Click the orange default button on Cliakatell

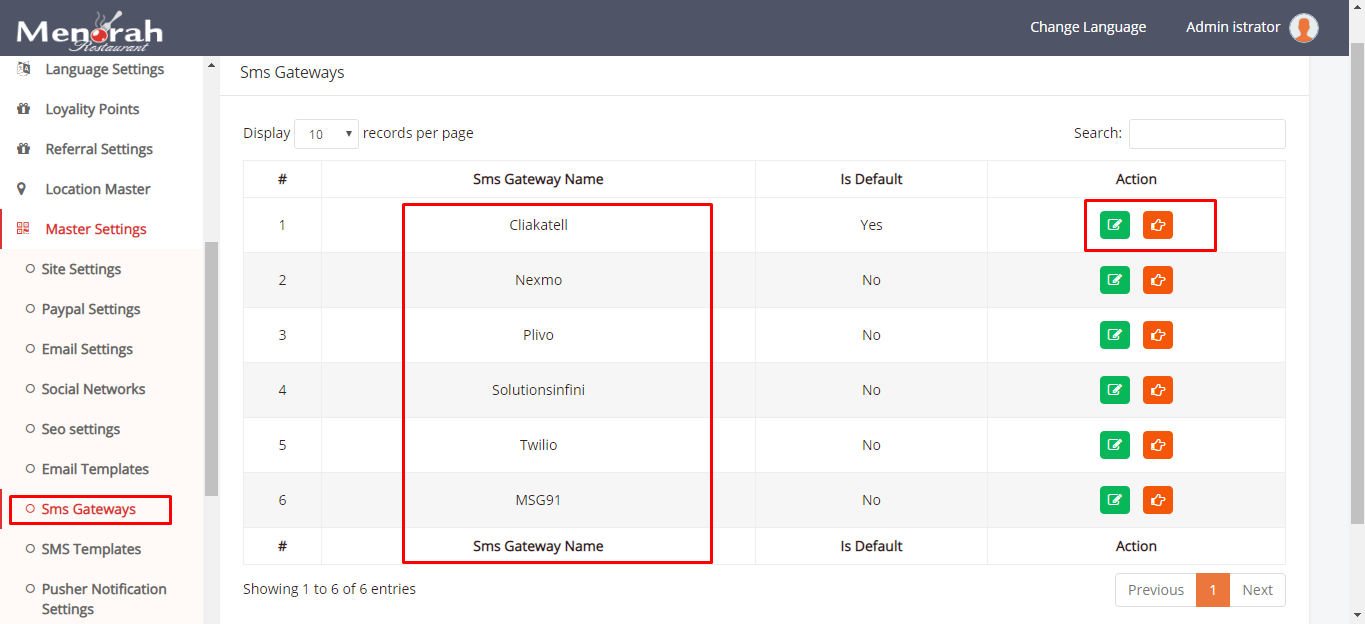click(x=1157, y=225)
